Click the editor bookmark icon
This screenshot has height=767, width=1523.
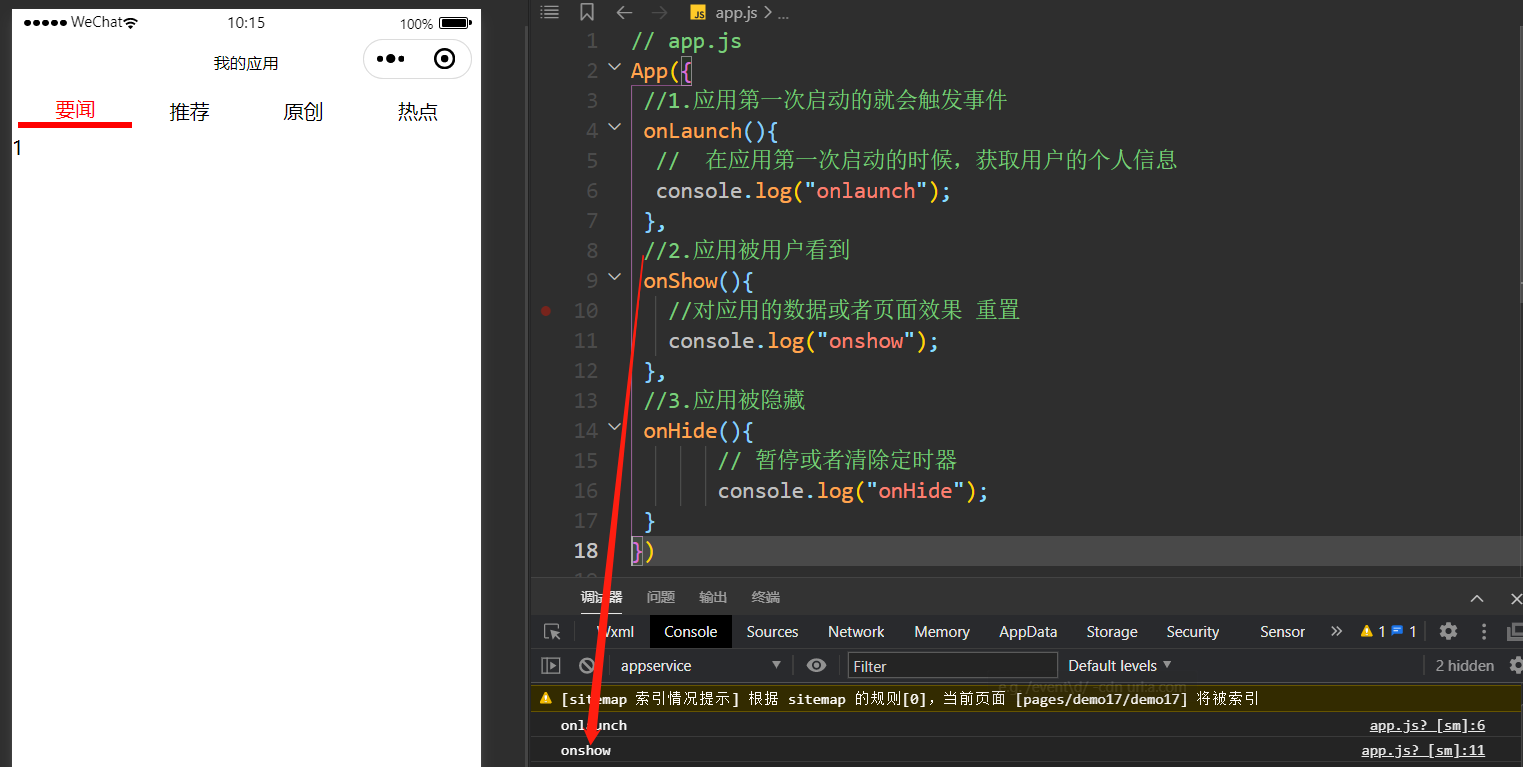click(x=587, y=12)
